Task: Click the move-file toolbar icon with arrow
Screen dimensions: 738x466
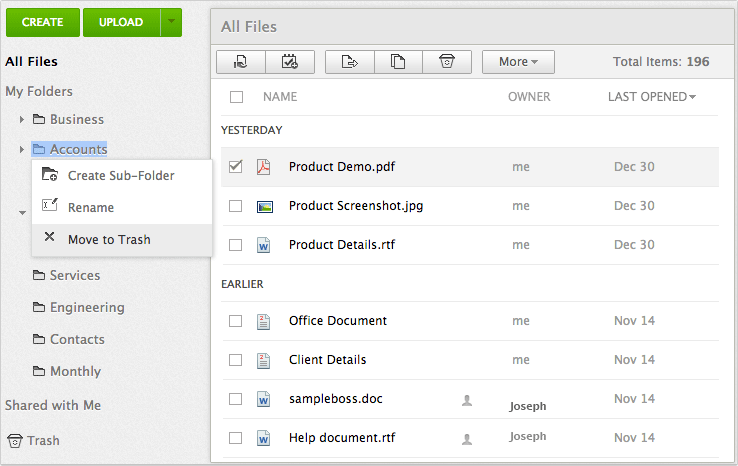Action: 350,62
